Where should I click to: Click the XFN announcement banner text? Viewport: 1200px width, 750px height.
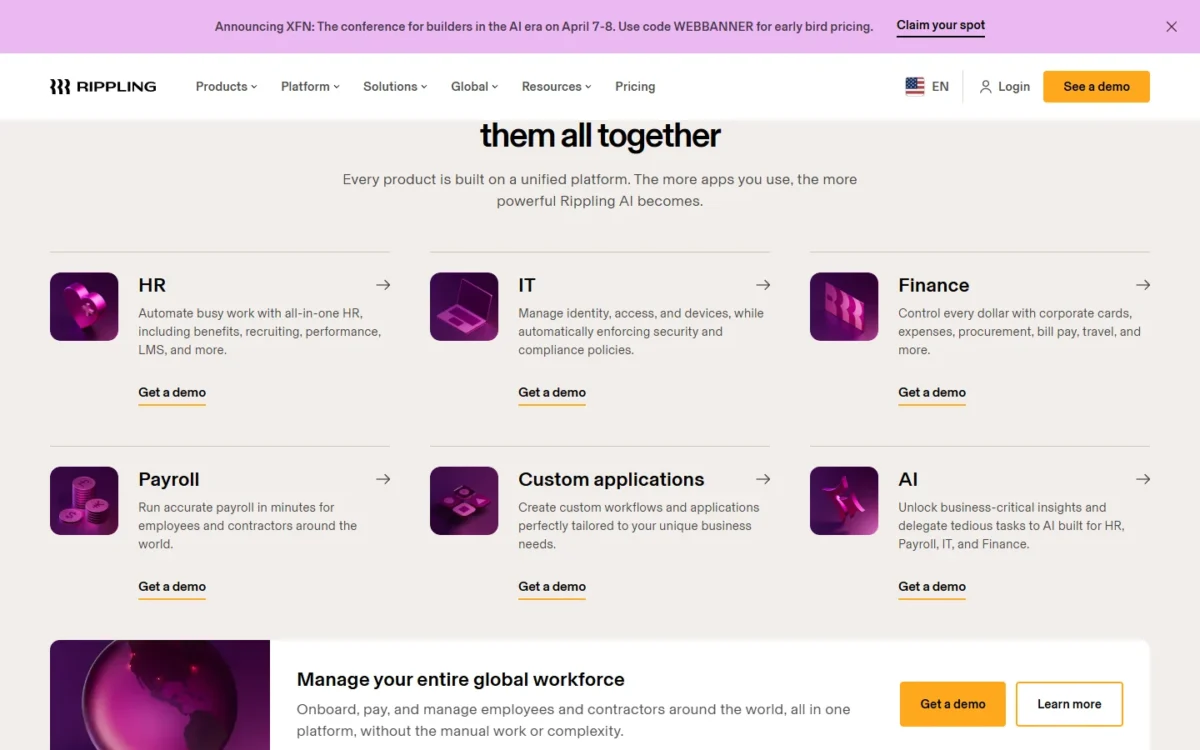click(x=544, y=27)
